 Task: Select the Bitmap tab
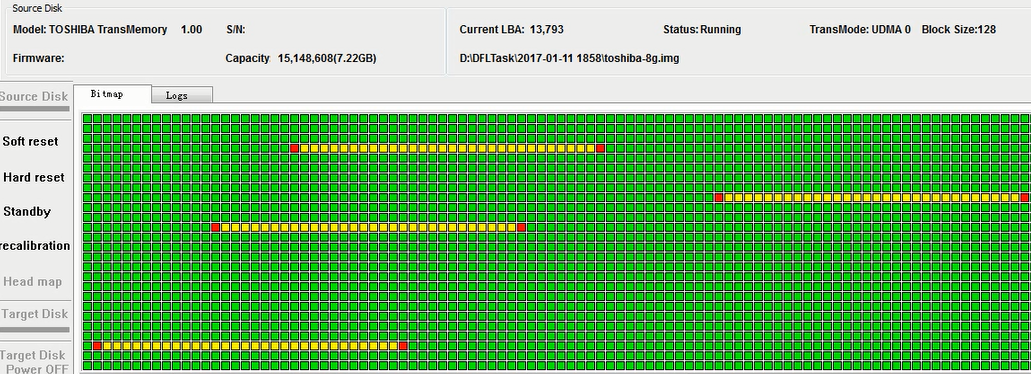coord(112,95)
